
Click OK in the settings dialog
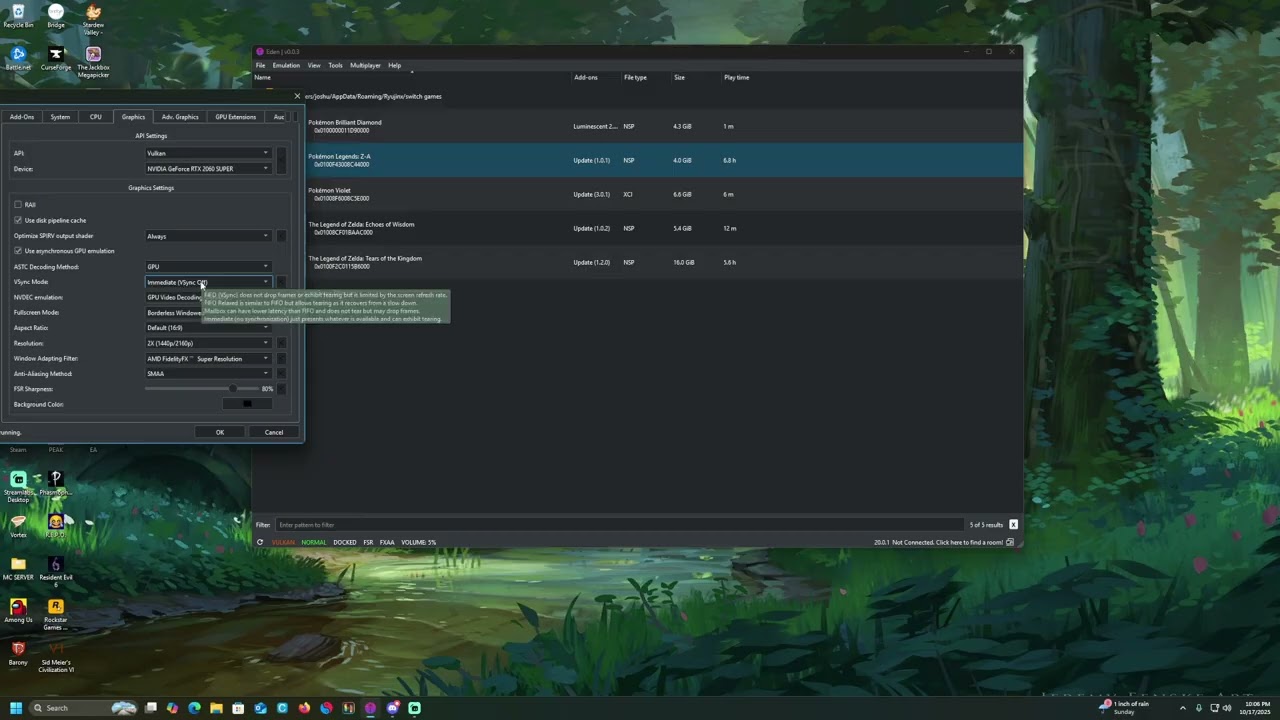point(220,432)
